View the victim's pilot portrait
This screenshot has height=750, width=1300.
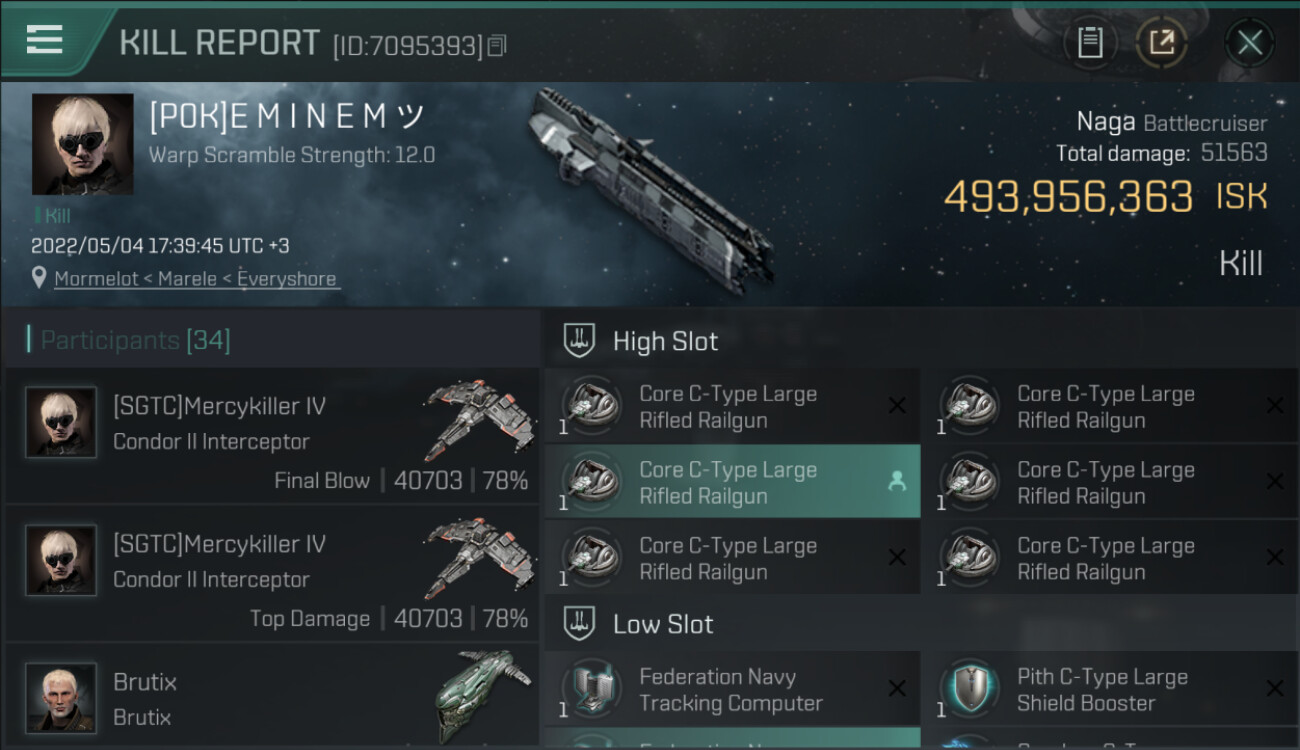pyautogui.click(x=82, y=144)
